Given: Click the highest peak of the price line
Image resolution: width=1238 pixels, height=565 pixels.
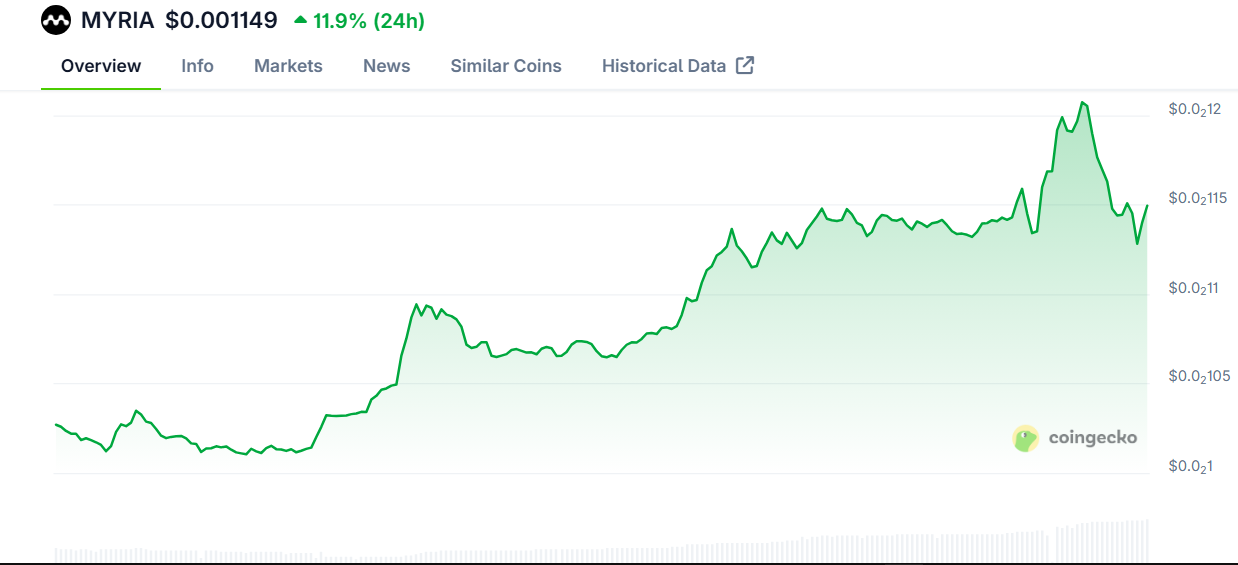Looking at the screenshot, I should pyautogui.click(x=1082, y=102).
